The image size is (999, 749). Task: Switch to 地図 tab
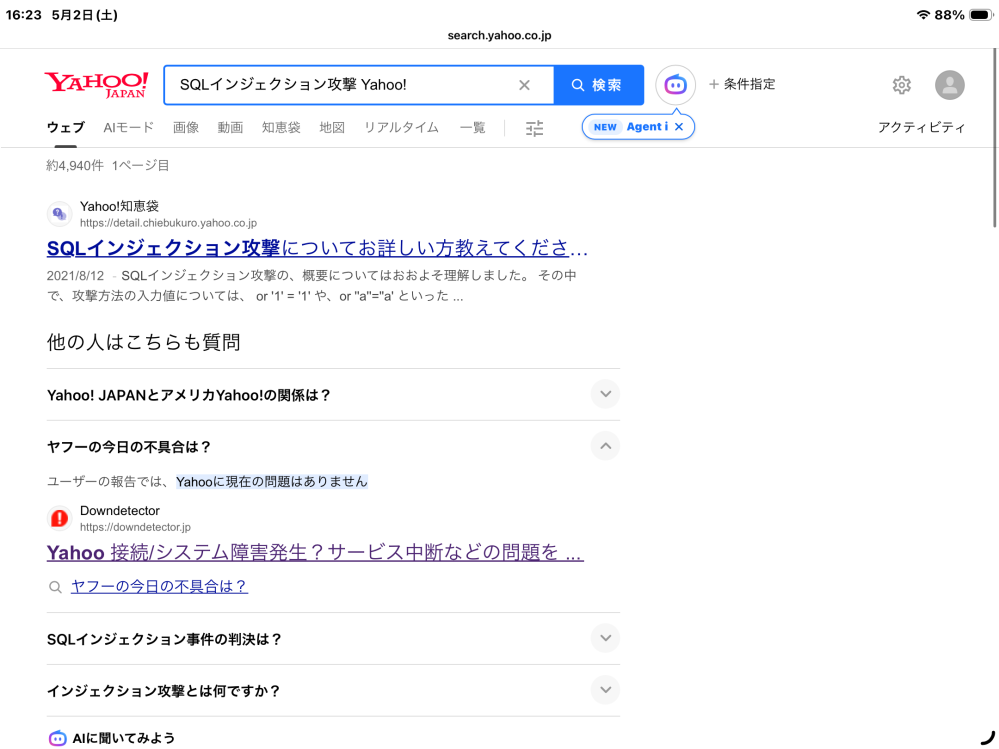332,127
